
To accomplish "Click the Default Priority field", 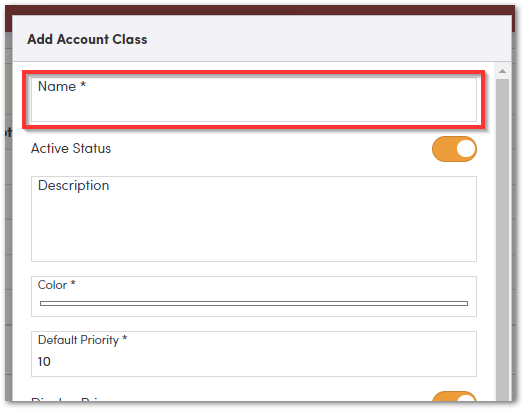I will 254,354.
